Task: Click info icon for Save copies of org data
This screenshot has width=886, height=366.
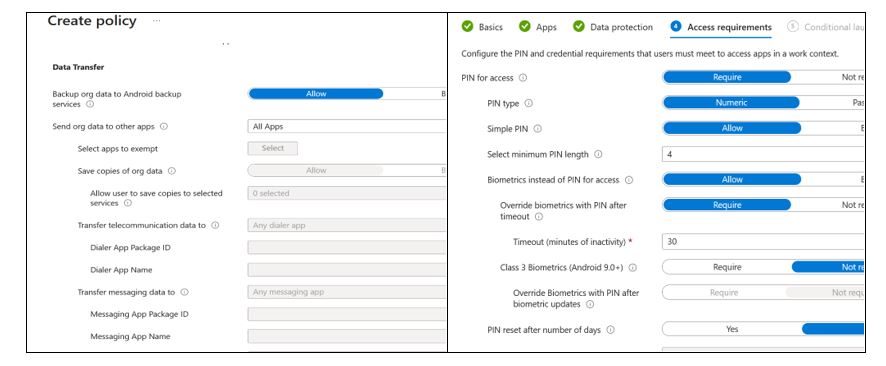Action: (x=172, y=171)
